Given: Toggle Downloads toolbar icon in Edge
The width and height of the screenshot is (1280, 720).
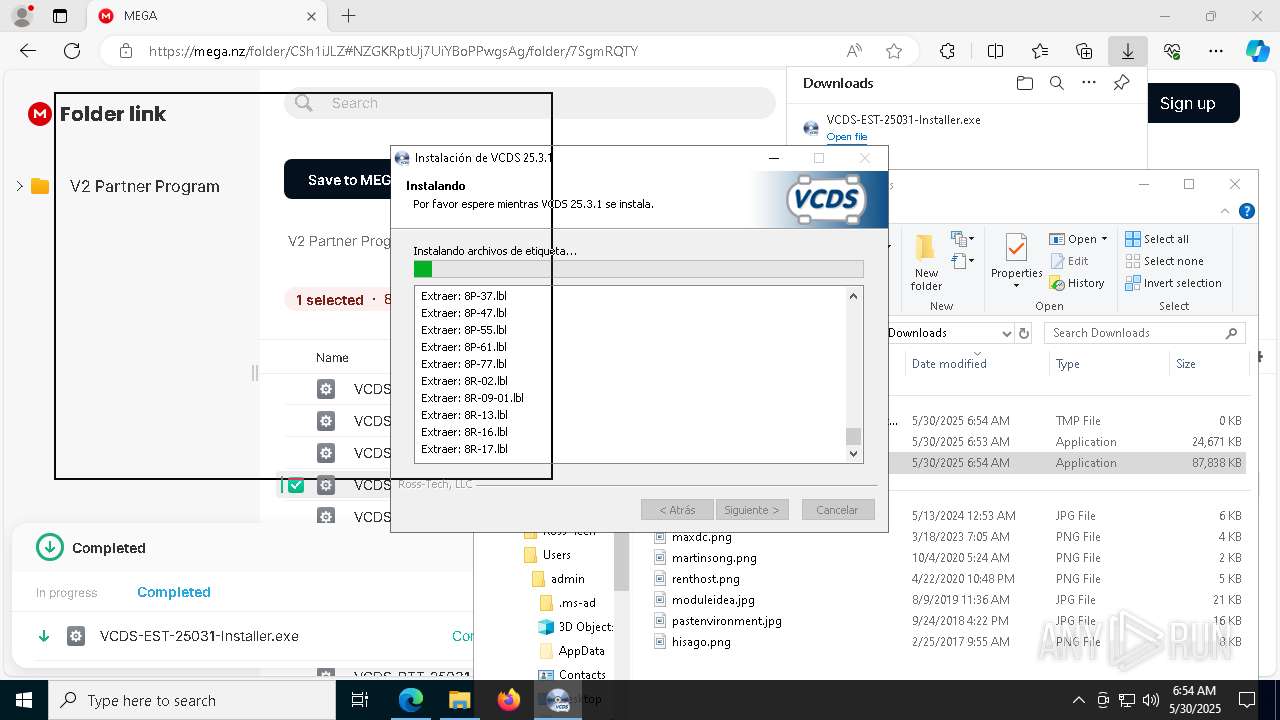Looking at the screenshot, I should tap(1127, 51).
